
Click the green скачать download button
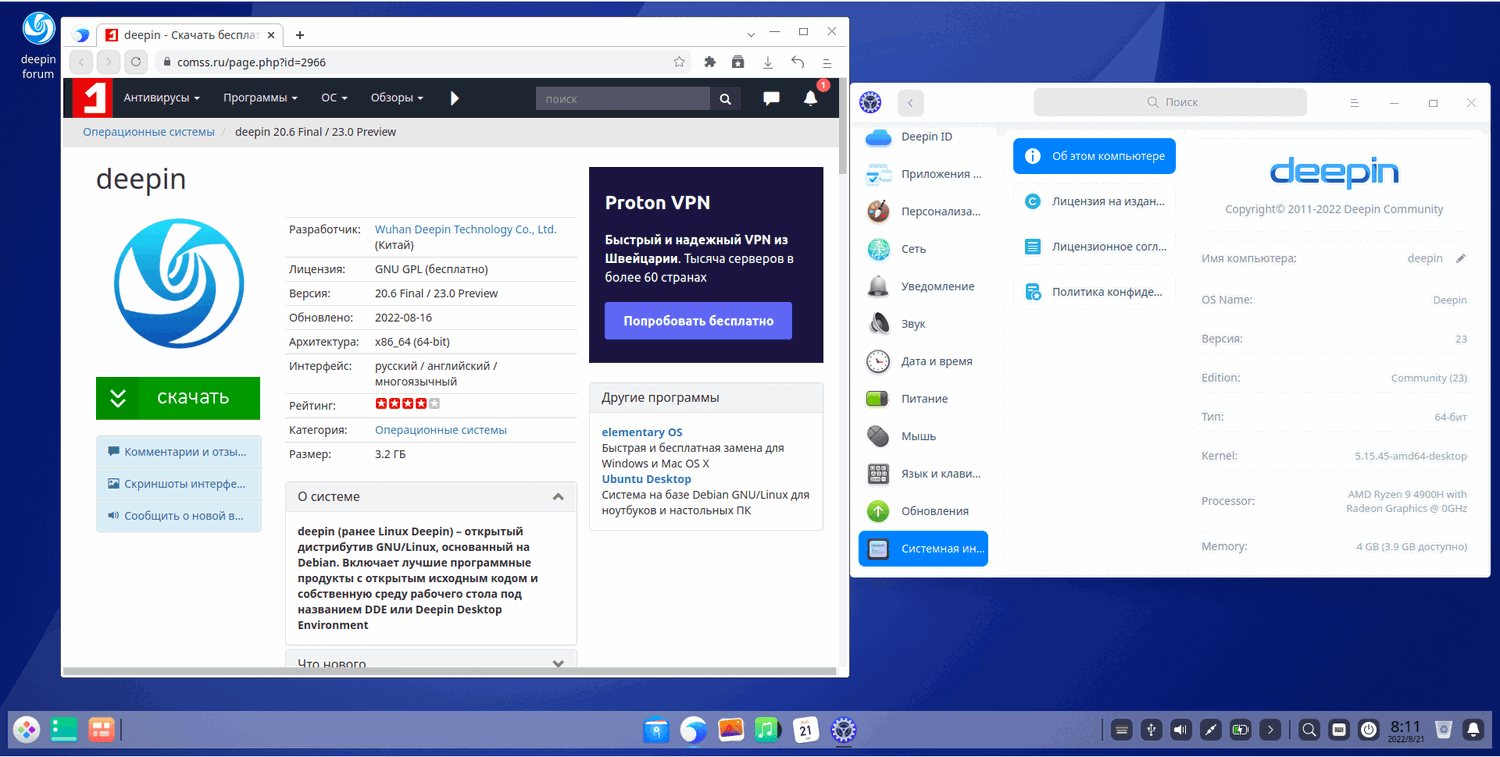[x=178, y=398]
